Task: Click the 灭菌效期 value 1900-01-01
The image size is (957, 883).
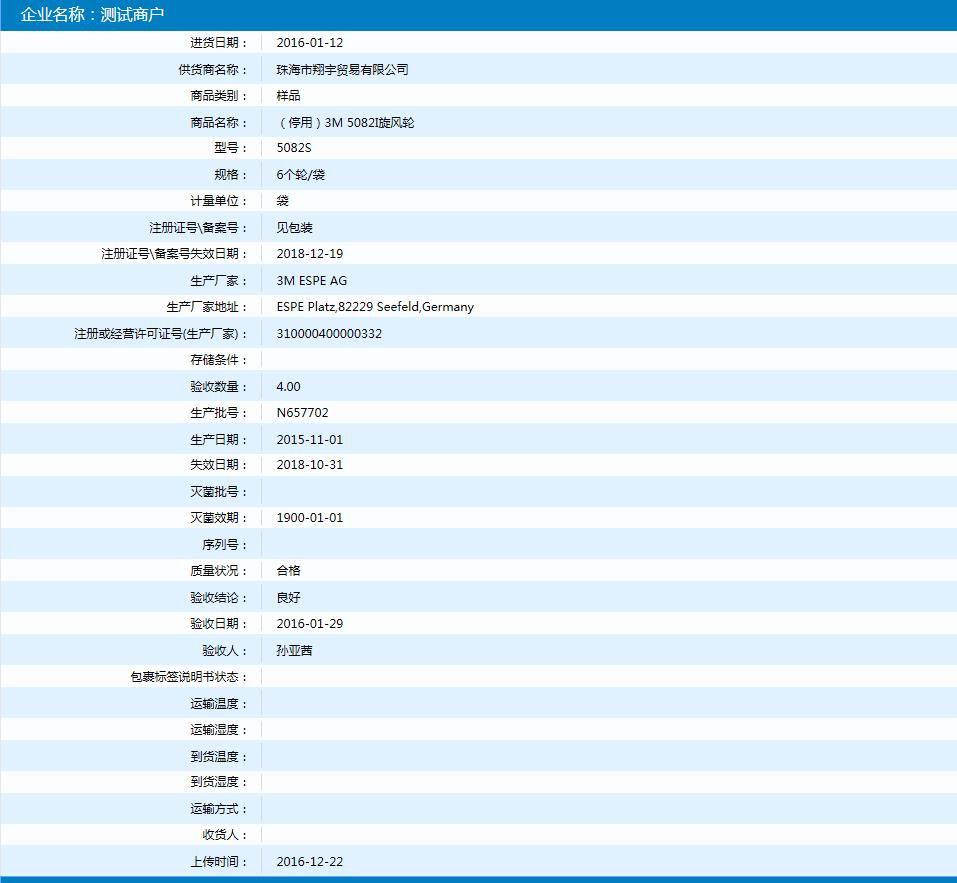Action: [309, 518]
